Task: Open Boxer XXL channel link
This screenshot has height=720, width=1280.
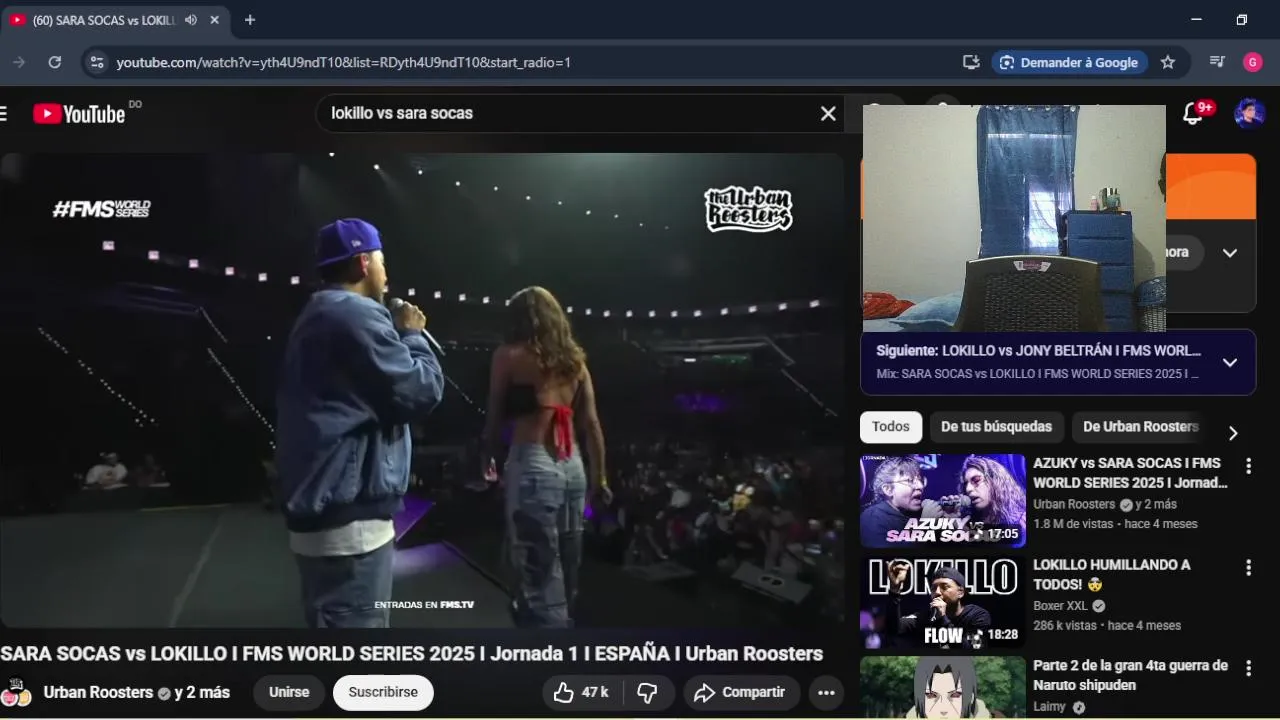Action: coord(1060,606)
